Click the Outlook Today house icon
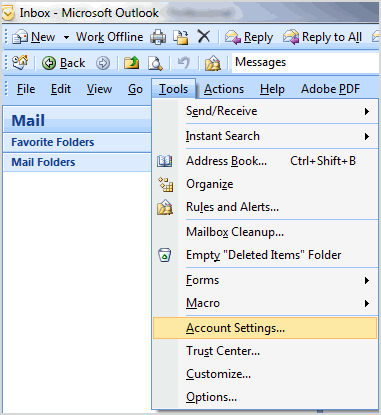This screenshot has width=381, height=415. tap(20, 62)
